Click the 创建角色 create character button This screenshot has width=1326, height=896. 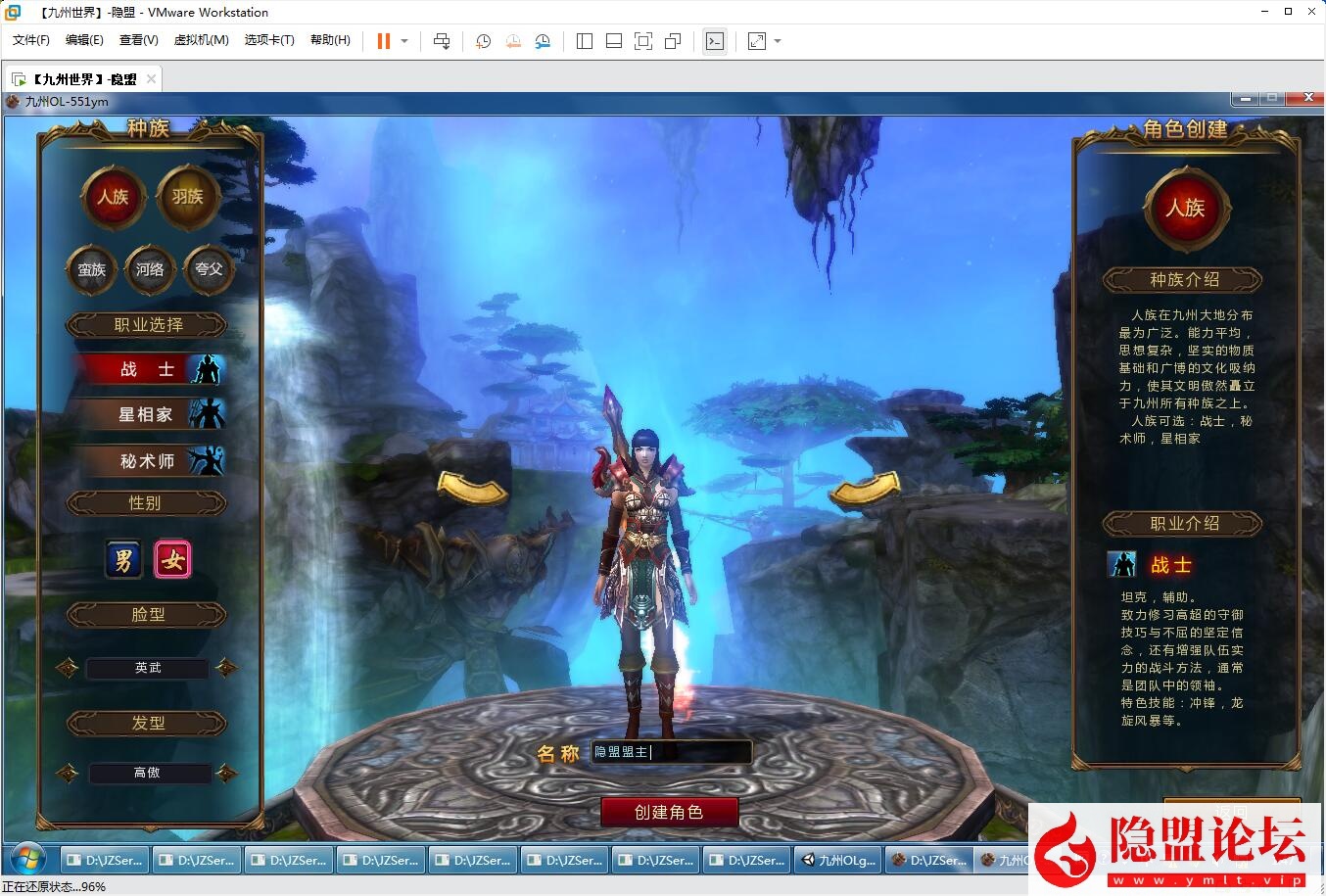(669, 812)
